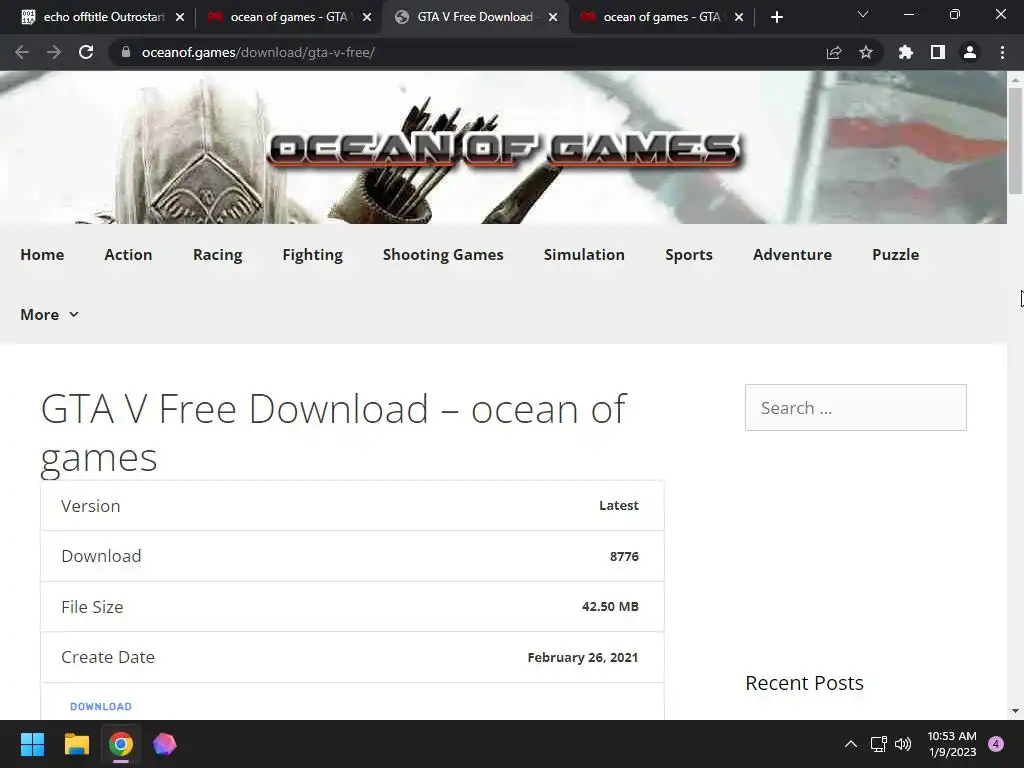The width and height of the screenshot is (1024, 768).
Task: Bookmark this tab with star icon
Action: [866, 52]
